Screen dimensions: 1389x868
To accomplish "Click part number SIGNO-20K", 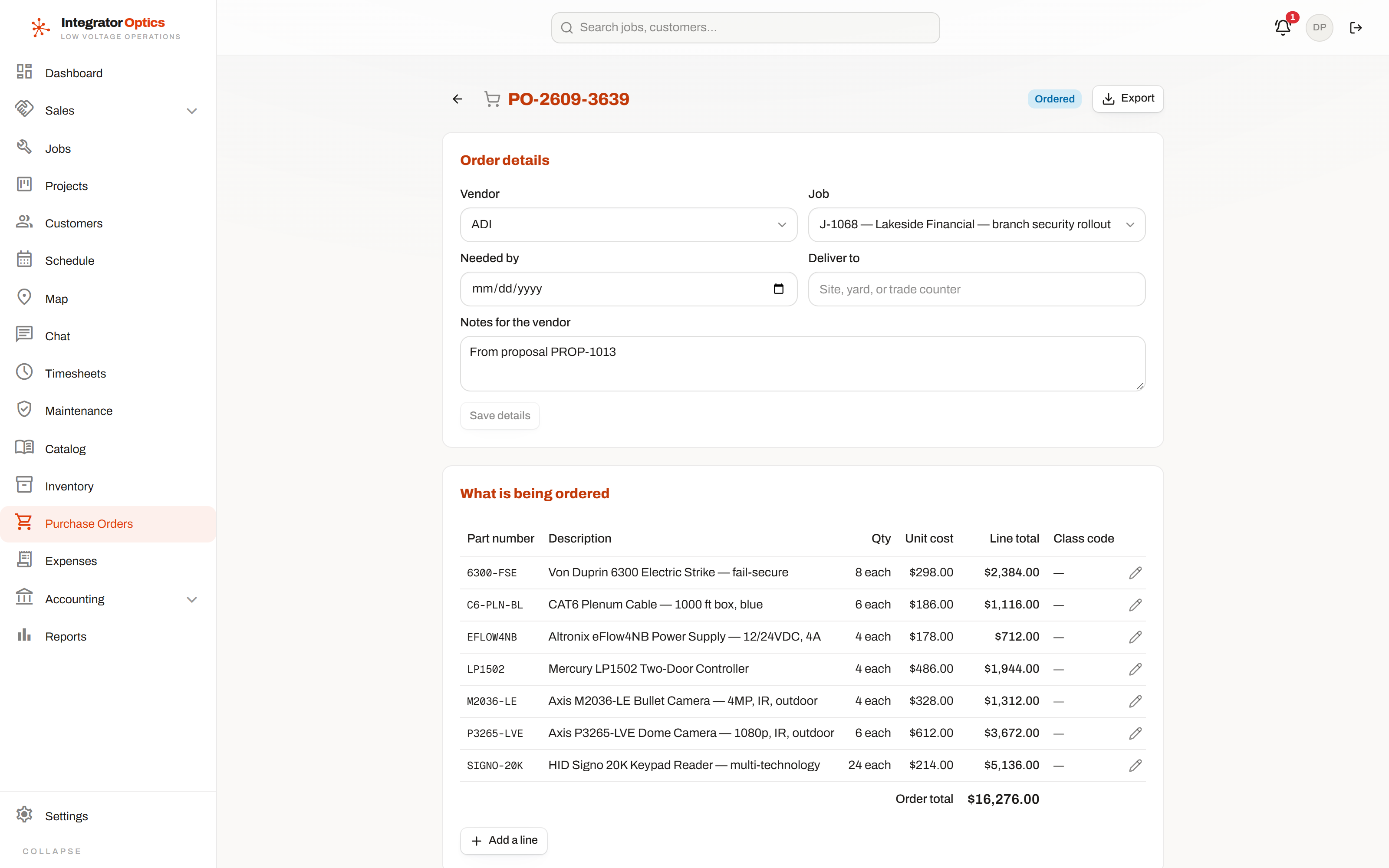I will pyautogui.click(x=495, y=766).
